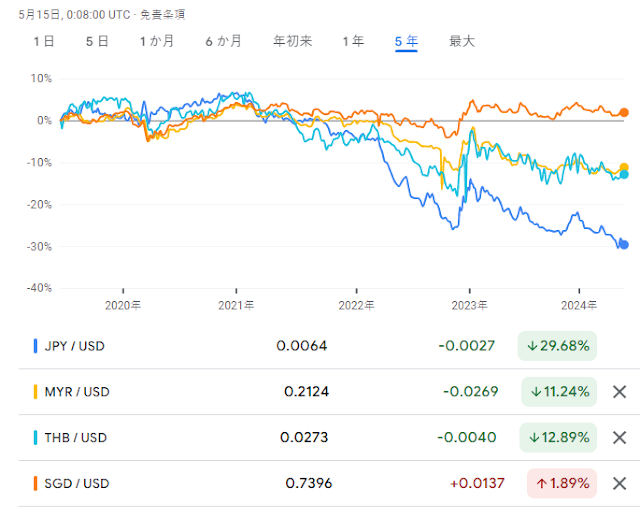640x518 pixels.
Task: Click the JPY rate value 0.0064
Action: [302, 346]
